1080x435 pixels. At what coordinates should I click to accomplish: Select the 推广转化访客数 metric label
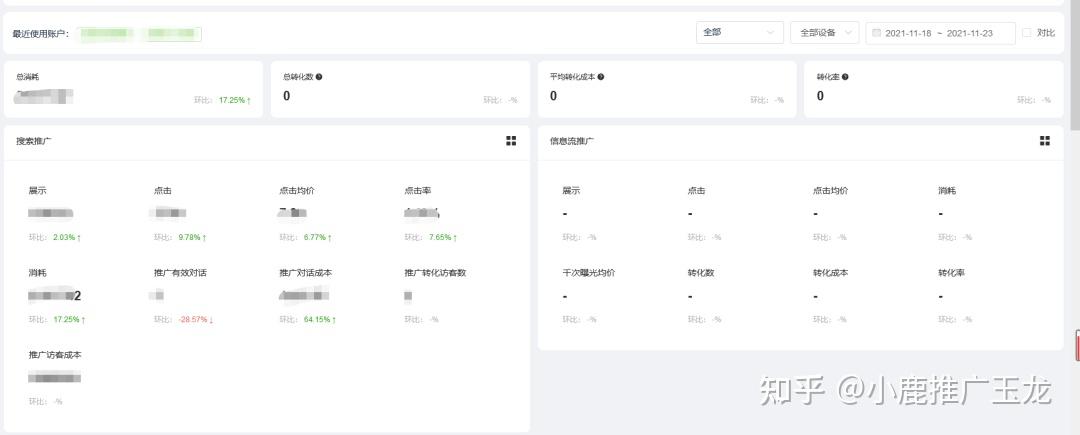click(x=435, y=273)
